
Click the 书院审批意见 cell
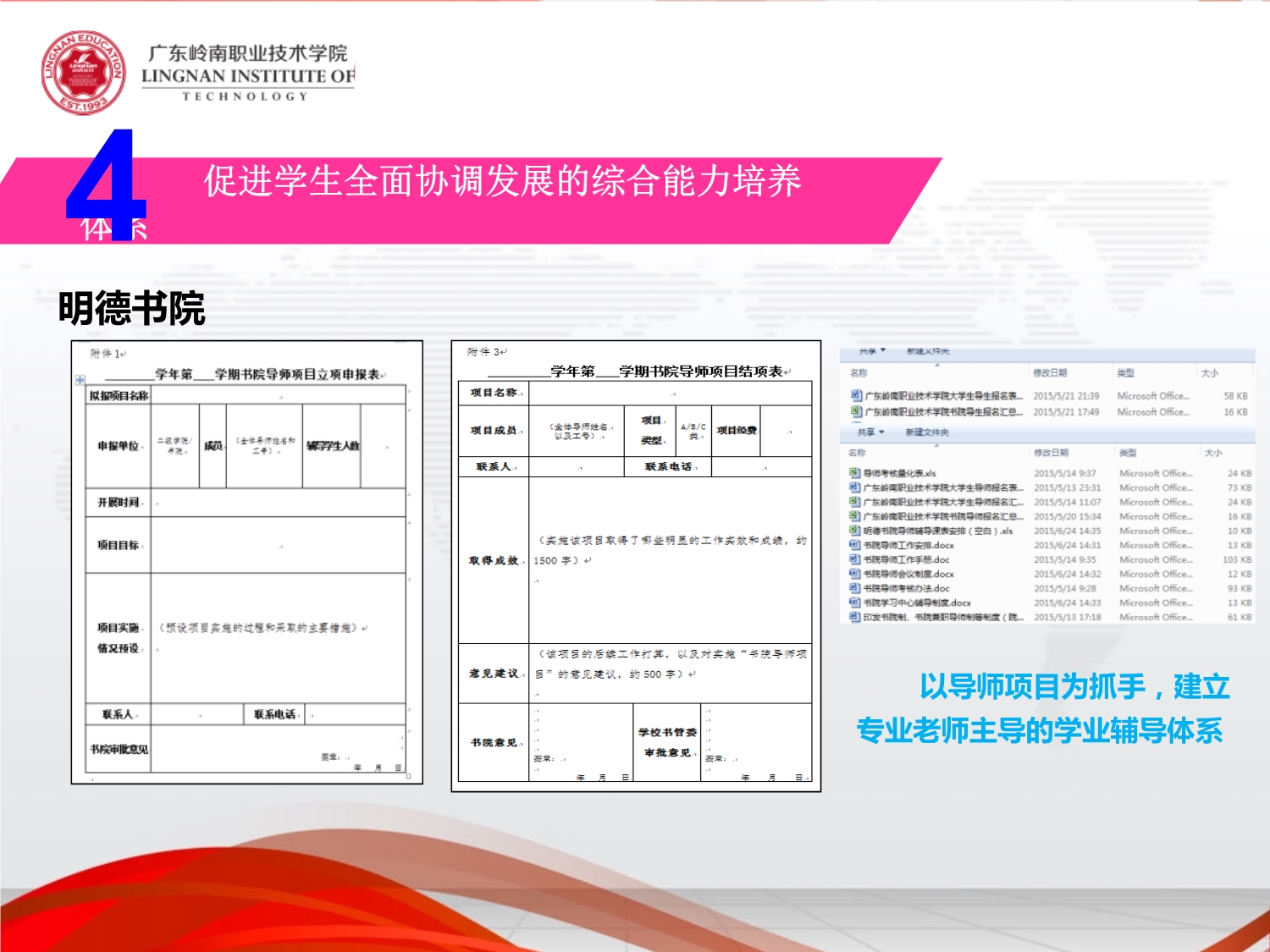[x=119, y=749]
